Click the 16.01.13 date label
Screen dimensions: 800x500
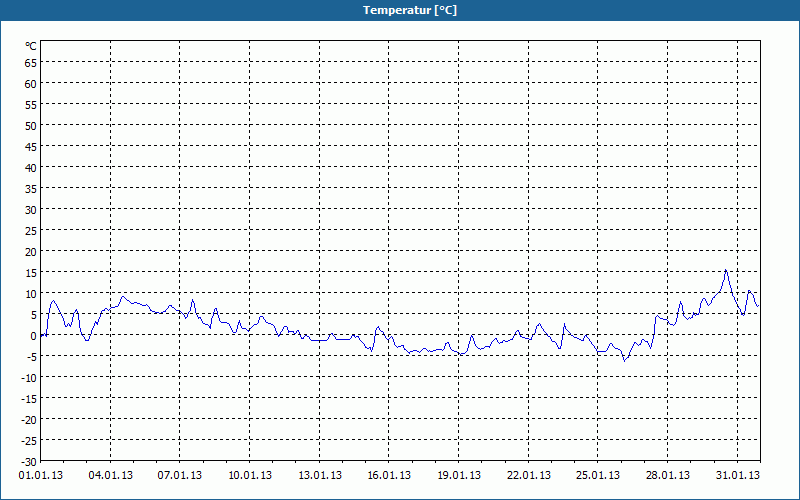[389, 475]
